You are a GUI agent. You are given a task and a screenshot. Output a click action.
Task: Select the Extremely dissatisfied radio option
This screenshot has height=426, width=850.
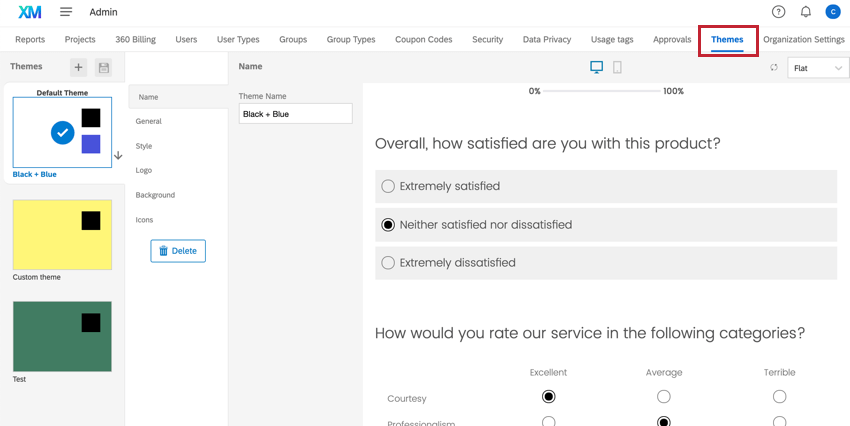tap(388, 263)
